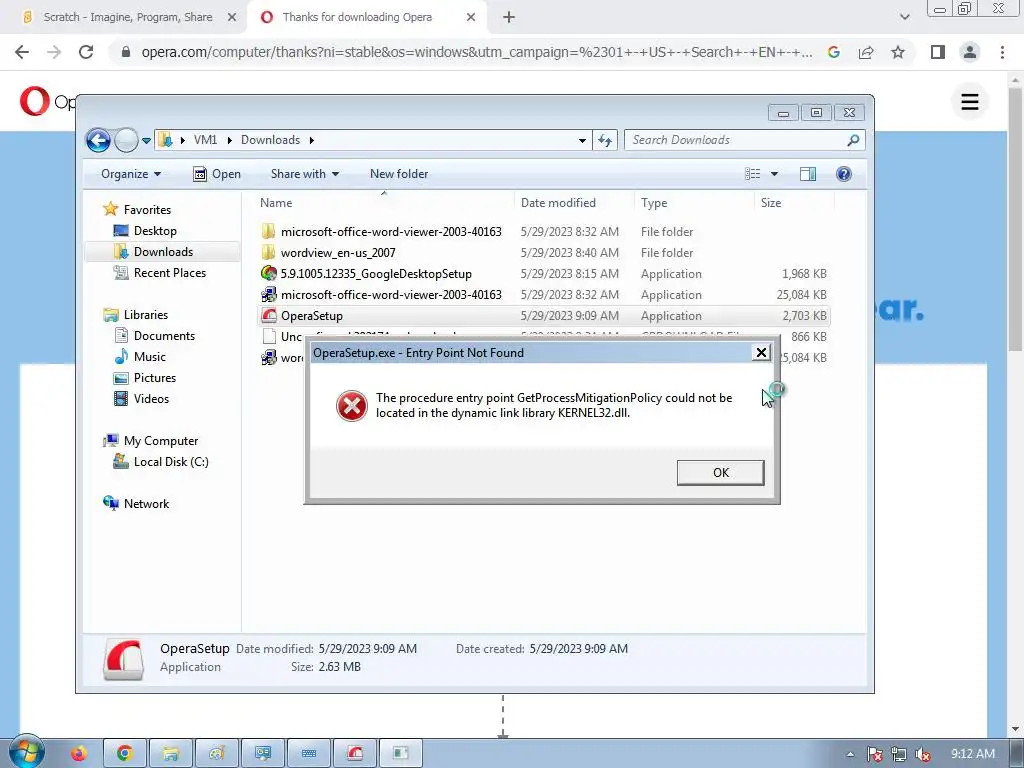Open the recent pages dropdown beside the navigation arrows
Screen dimensions: 1024x768
(x=146, y=140)
